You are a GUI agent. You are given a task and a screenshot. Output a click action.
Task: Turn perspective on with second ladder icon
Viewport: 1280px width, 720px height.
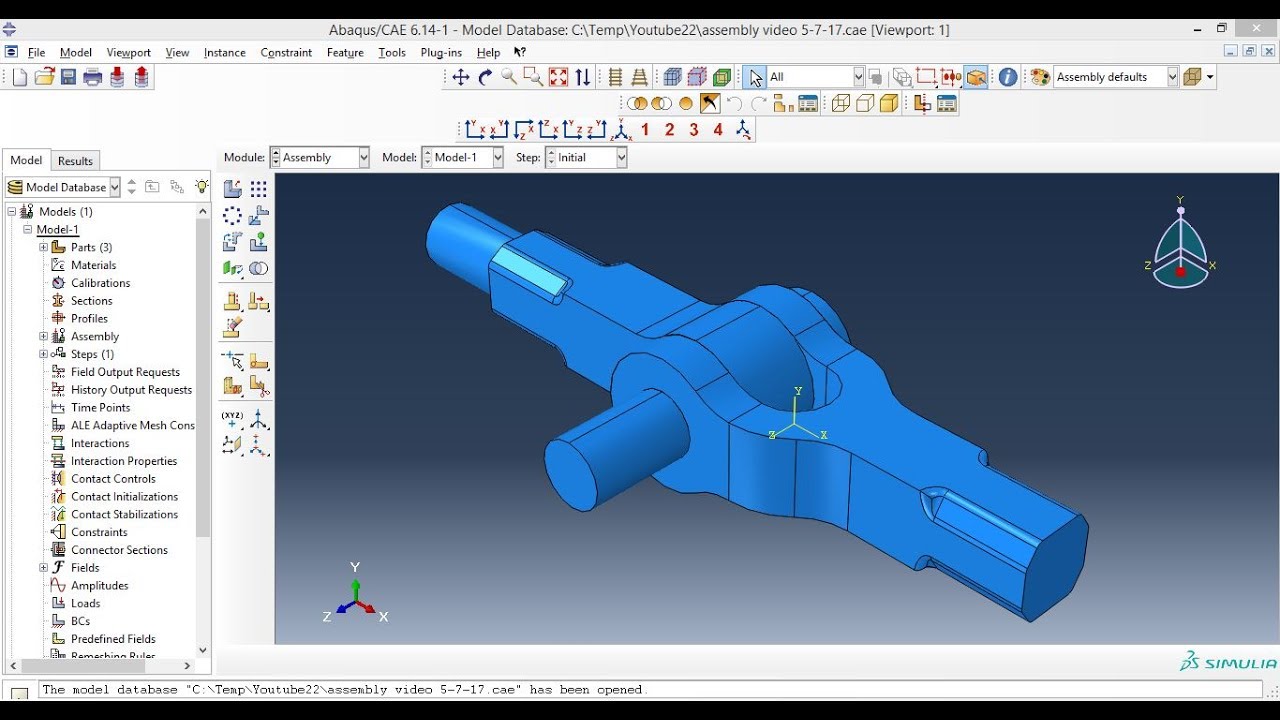click(x=640, y=77)
